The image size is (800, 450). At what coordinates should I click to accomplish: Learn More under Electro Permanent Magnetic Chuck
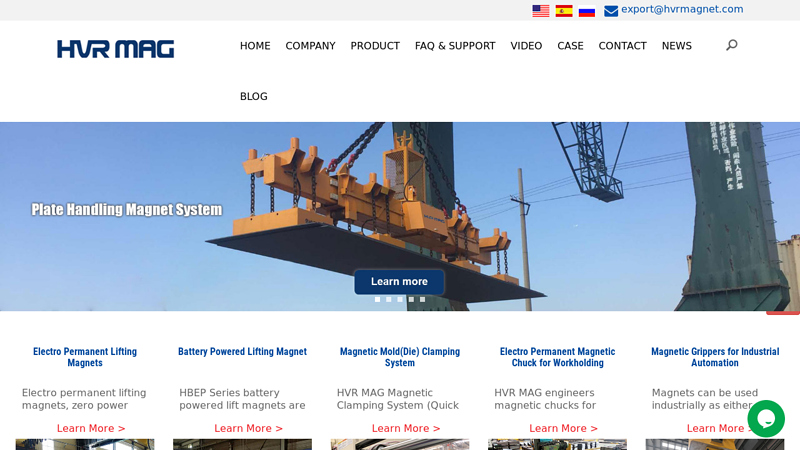(563, 429)
